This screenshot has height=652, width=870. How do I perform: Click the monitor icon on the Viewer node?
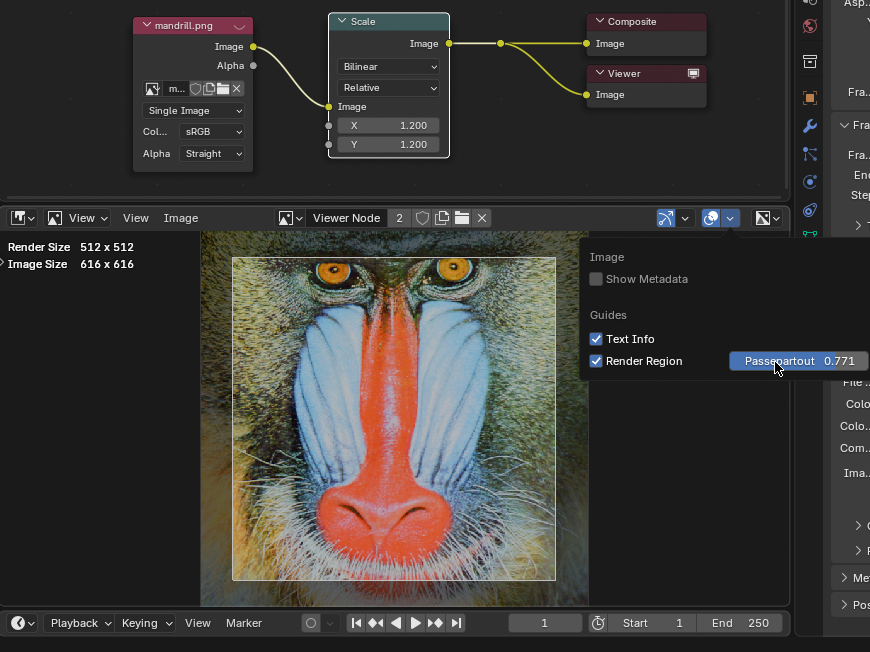click(x=693, y=74)
